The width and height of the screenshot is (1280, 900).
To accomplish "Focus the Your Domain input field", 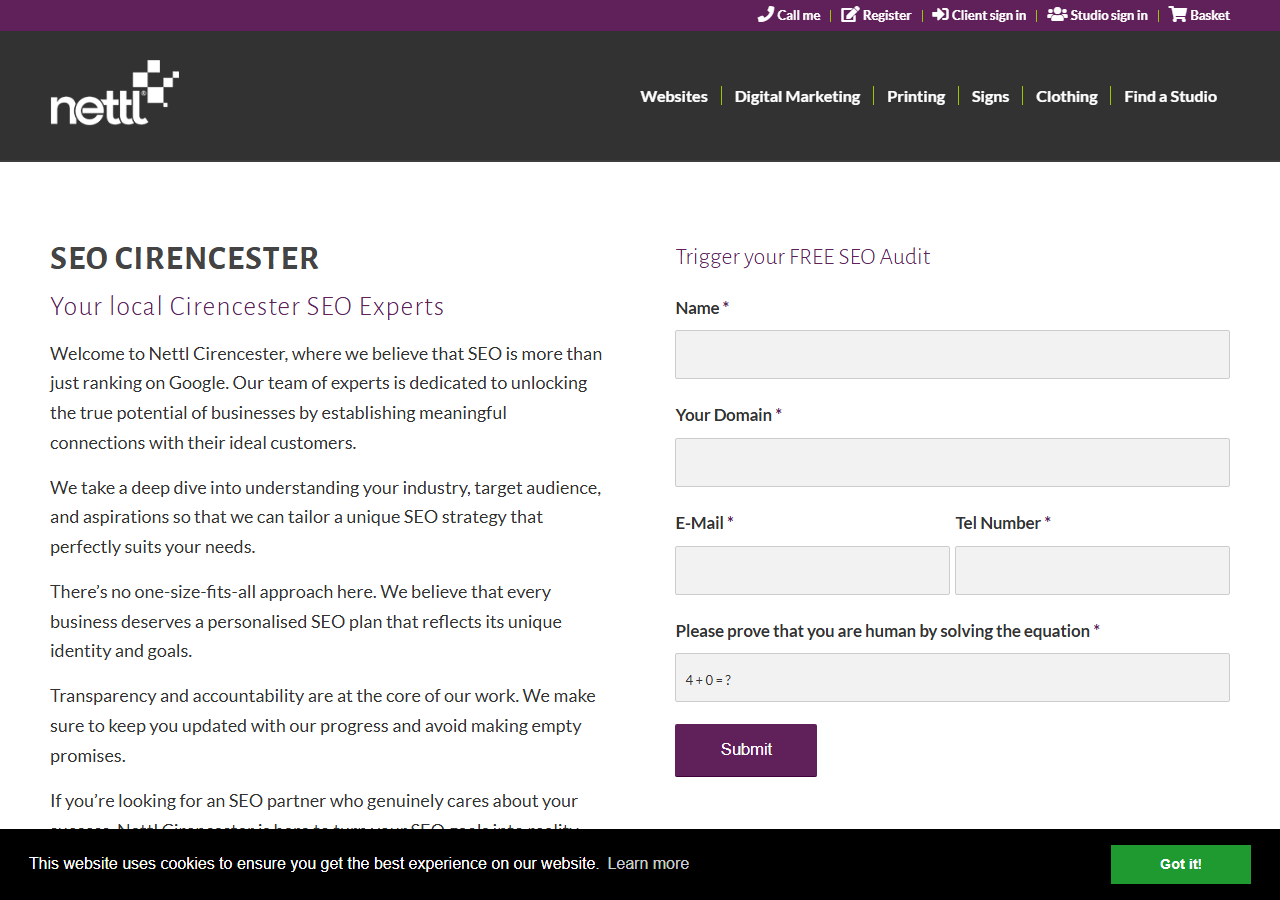I will [952, 462].
